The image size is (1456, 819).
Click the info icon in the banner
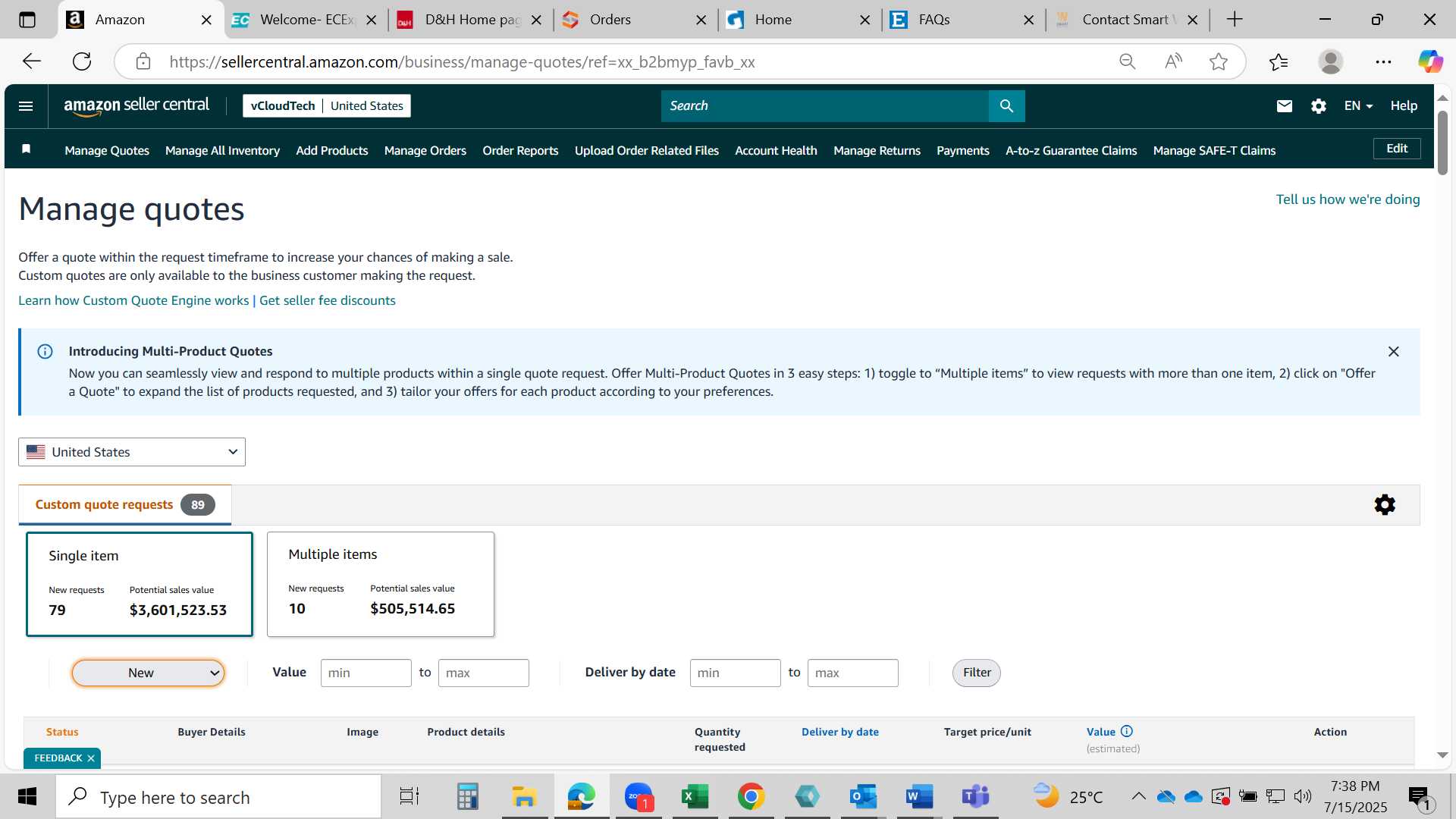tap(45, 352)
